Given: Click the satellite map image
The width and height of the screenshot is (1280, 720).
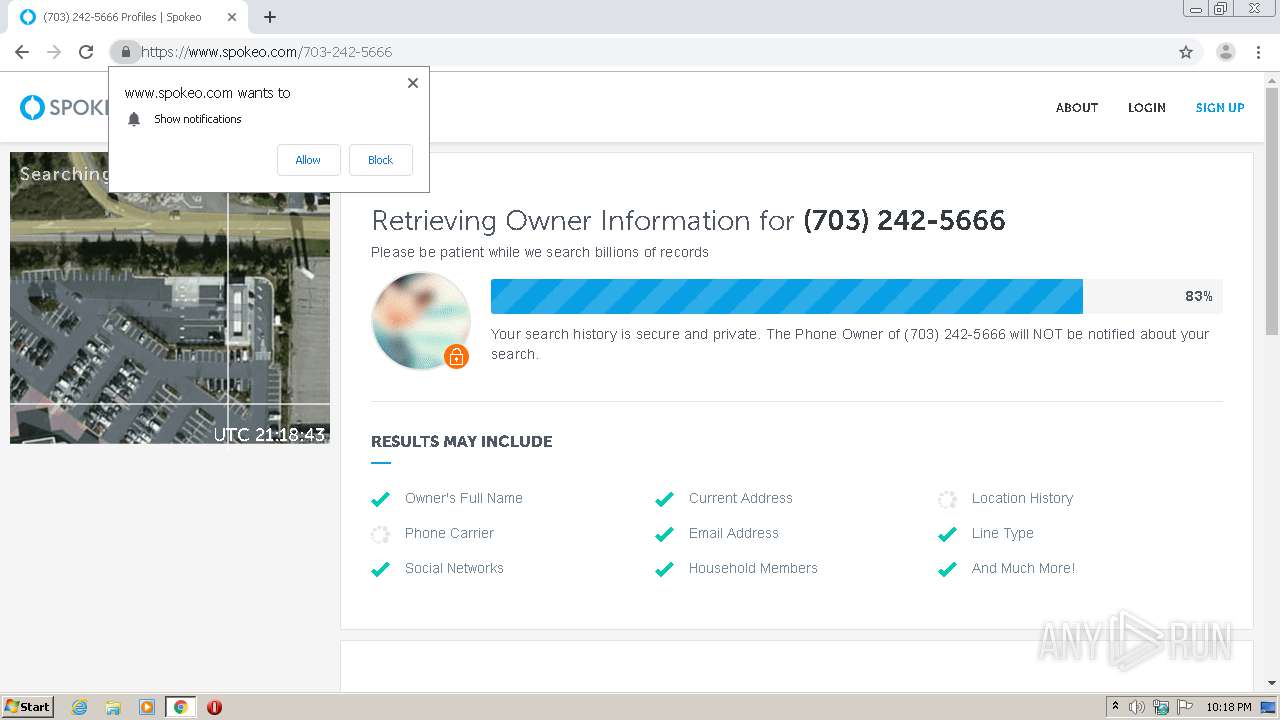Looking at the screenshot, I should (170, 298).
